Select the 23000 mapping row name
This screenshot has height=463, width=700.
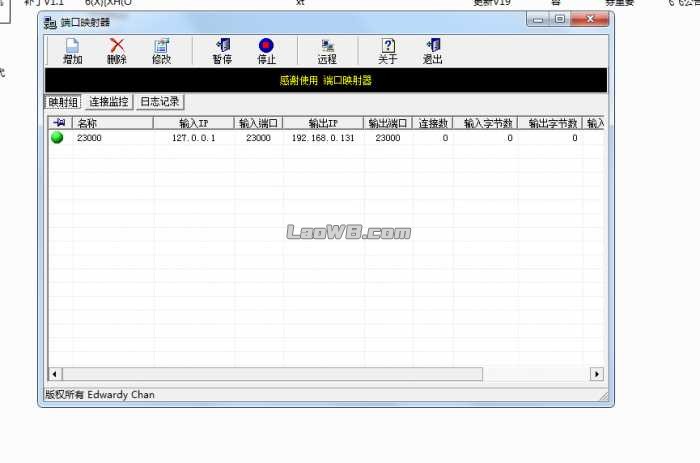tap(89, 138)
